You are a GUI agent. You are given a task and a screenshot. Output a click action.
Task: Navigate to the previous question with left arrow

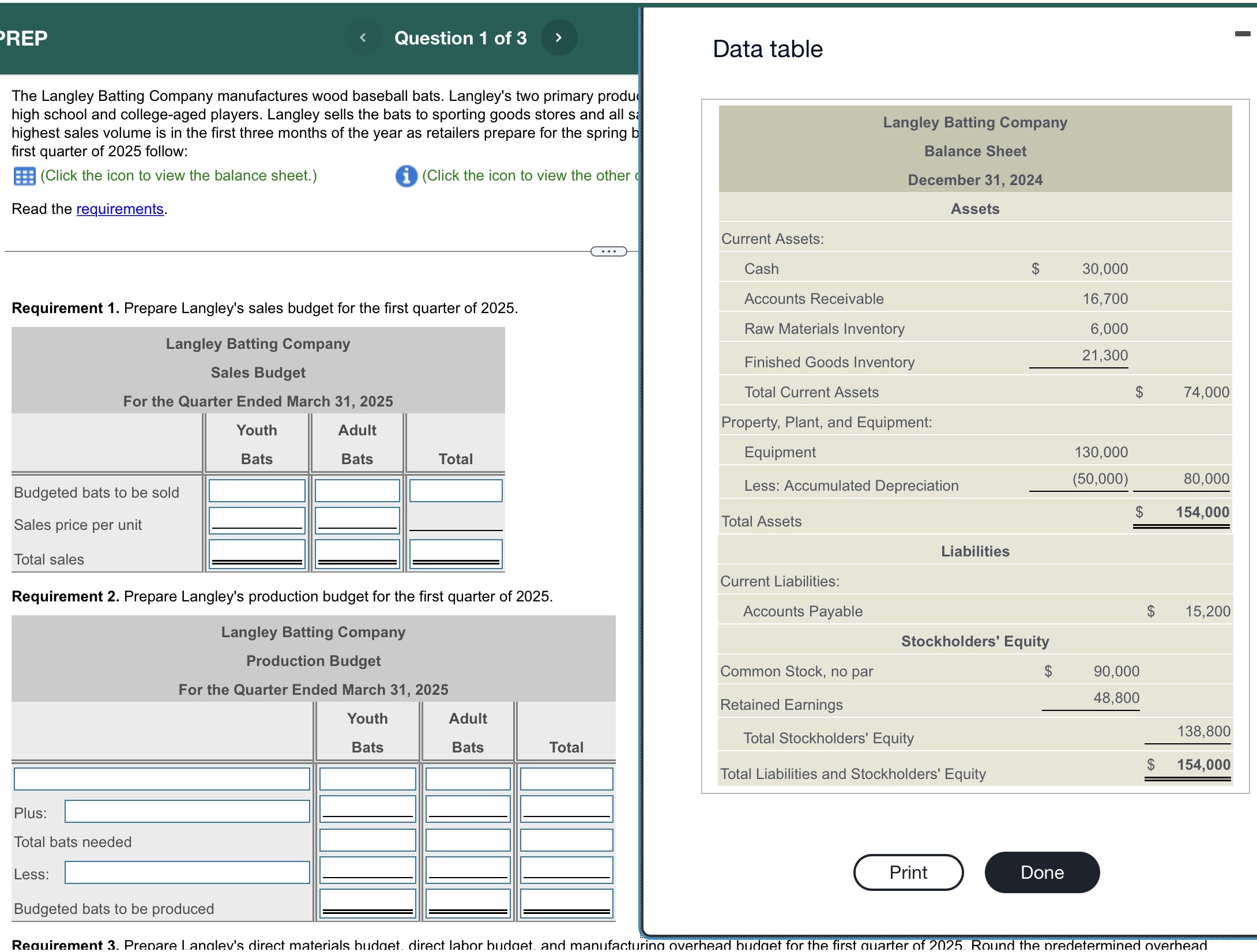point(363,37)
